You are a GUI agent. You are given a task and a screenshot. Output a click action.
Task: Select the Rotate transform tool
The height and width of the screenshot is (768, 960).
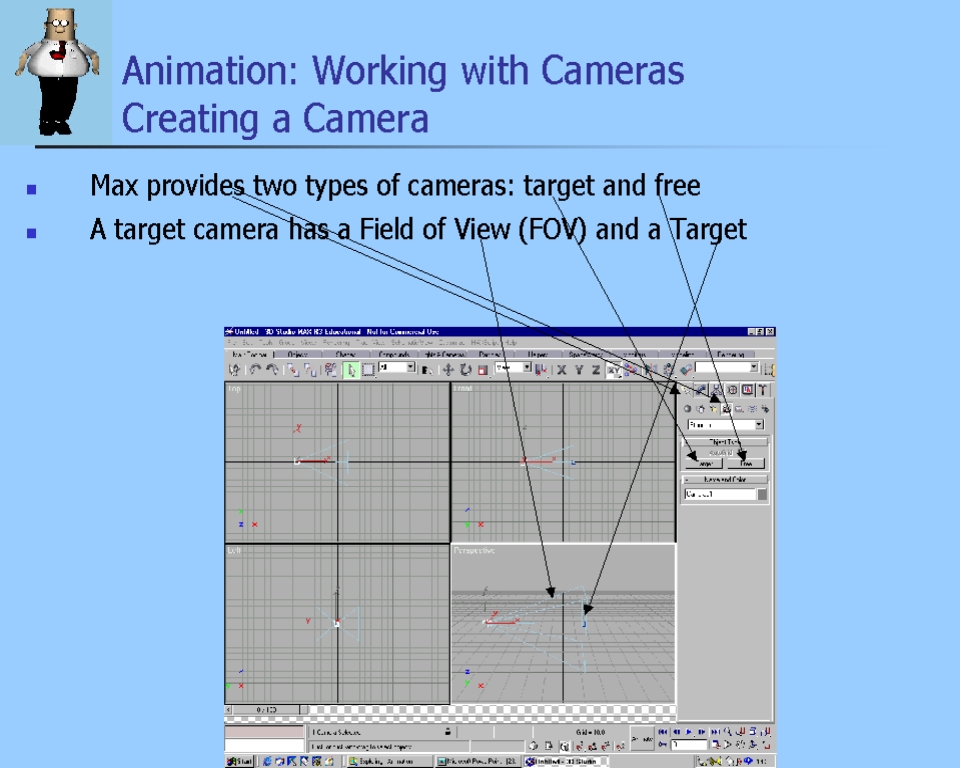pyautogui.click(x=465, y=369)
